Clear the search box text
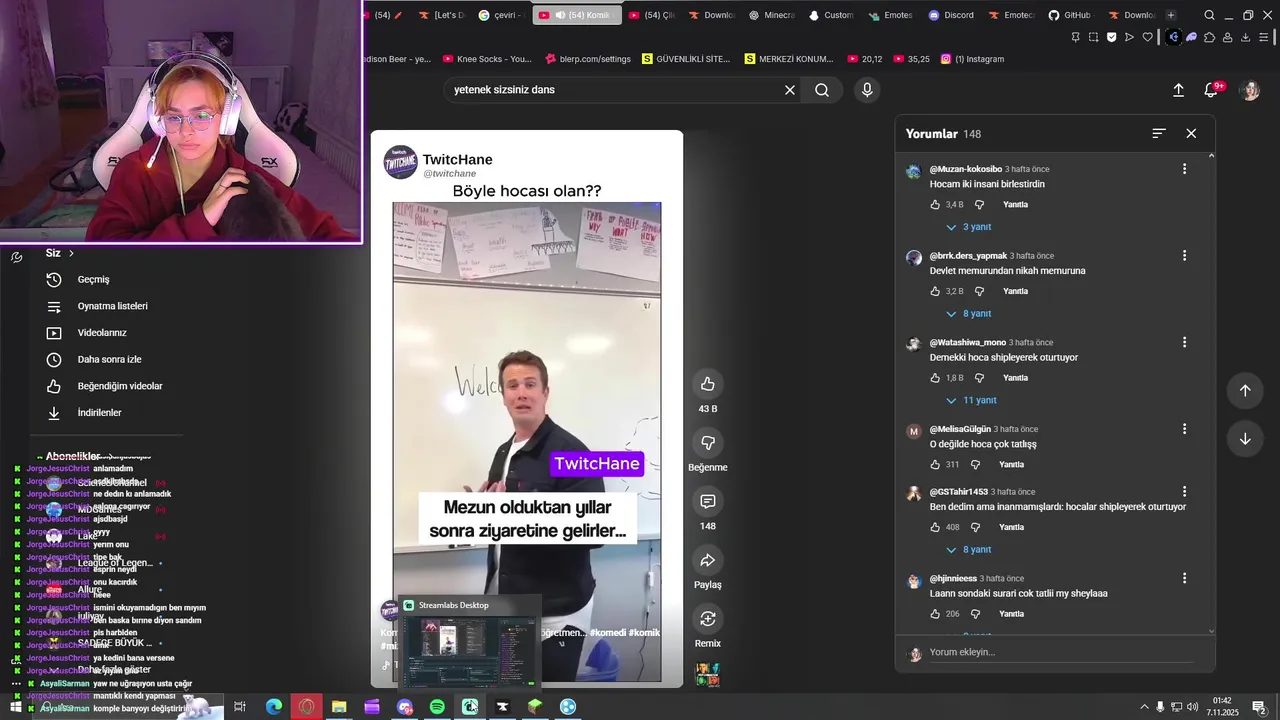 point(789,90)
